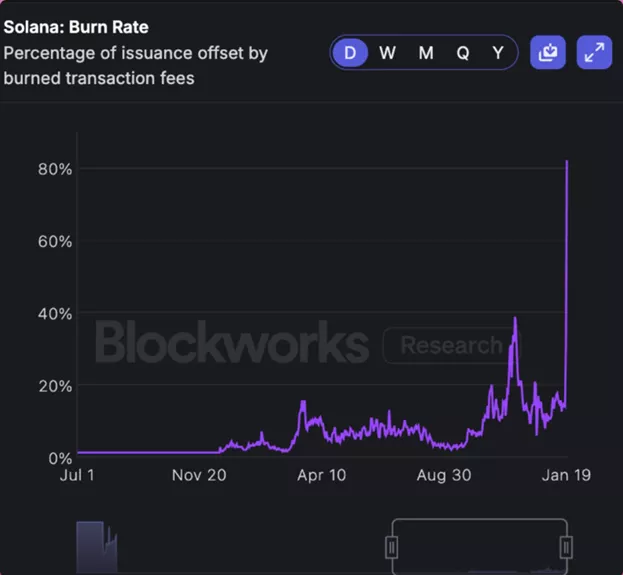Viewport: 623px width, 575px height.
Task: Choose the yearly Y interval
Action: point(498,52)
